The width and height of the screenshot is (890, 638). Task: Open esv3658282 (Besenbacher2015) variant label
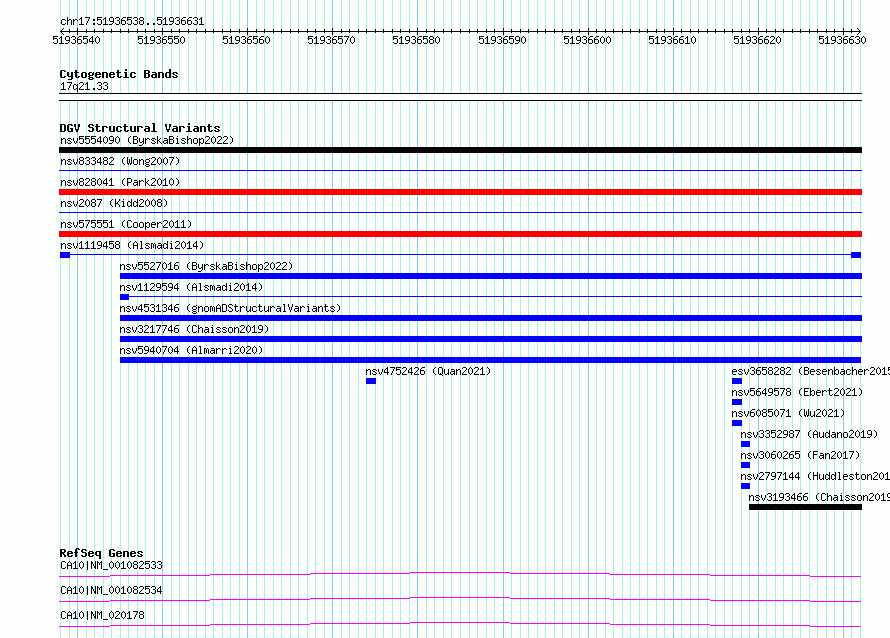(811, 371)
